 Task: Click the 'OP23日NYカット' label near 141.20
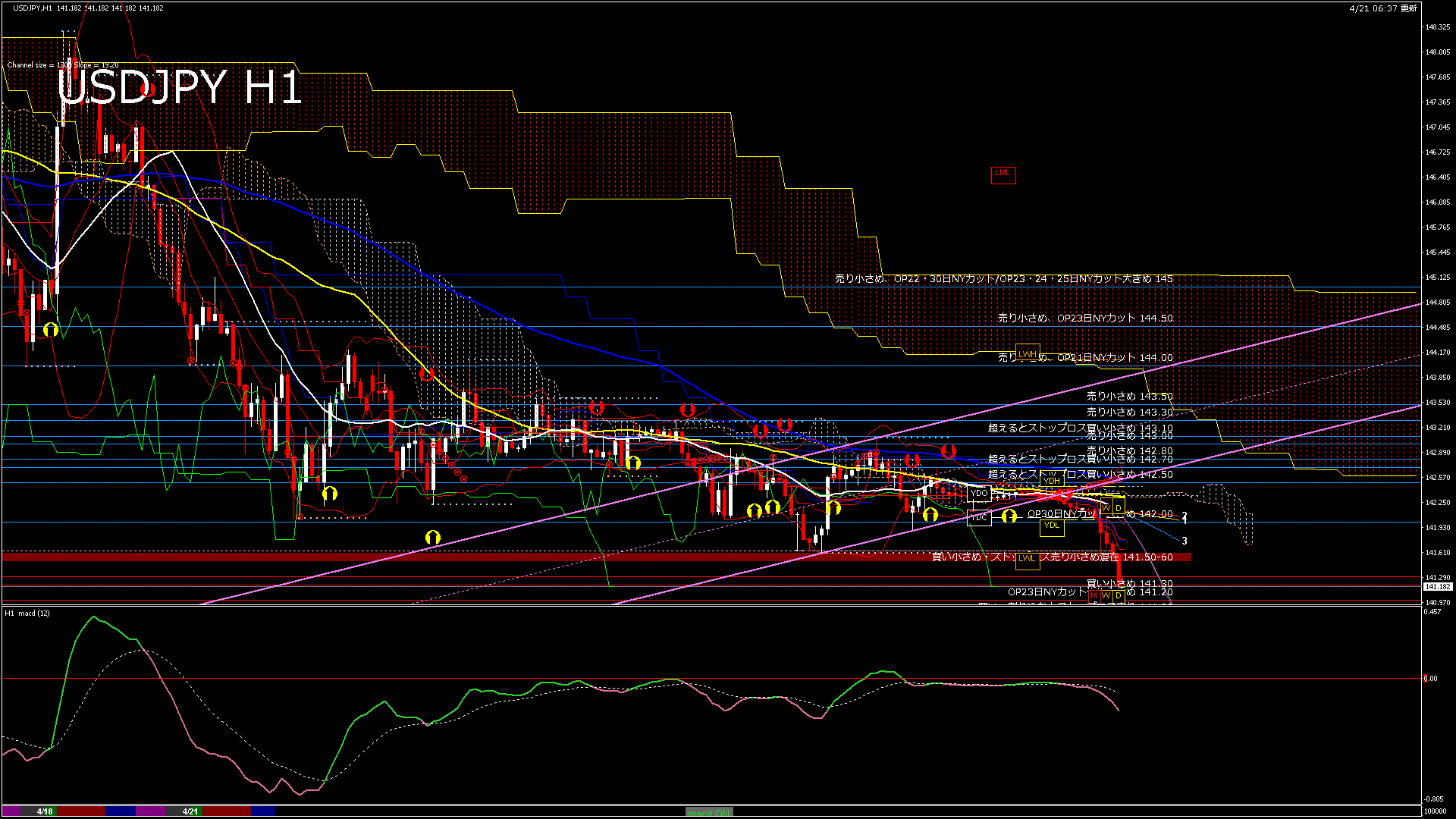1047,592
